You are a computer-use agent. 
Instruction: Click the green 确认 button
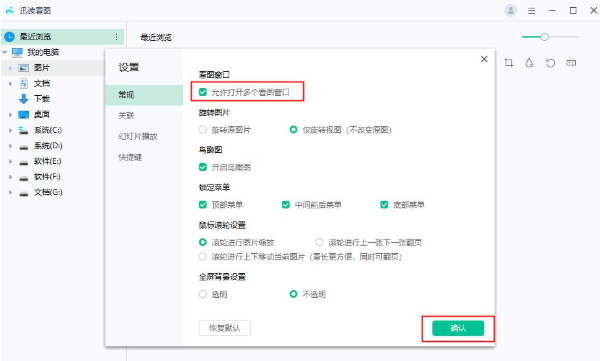pos(458,328)
